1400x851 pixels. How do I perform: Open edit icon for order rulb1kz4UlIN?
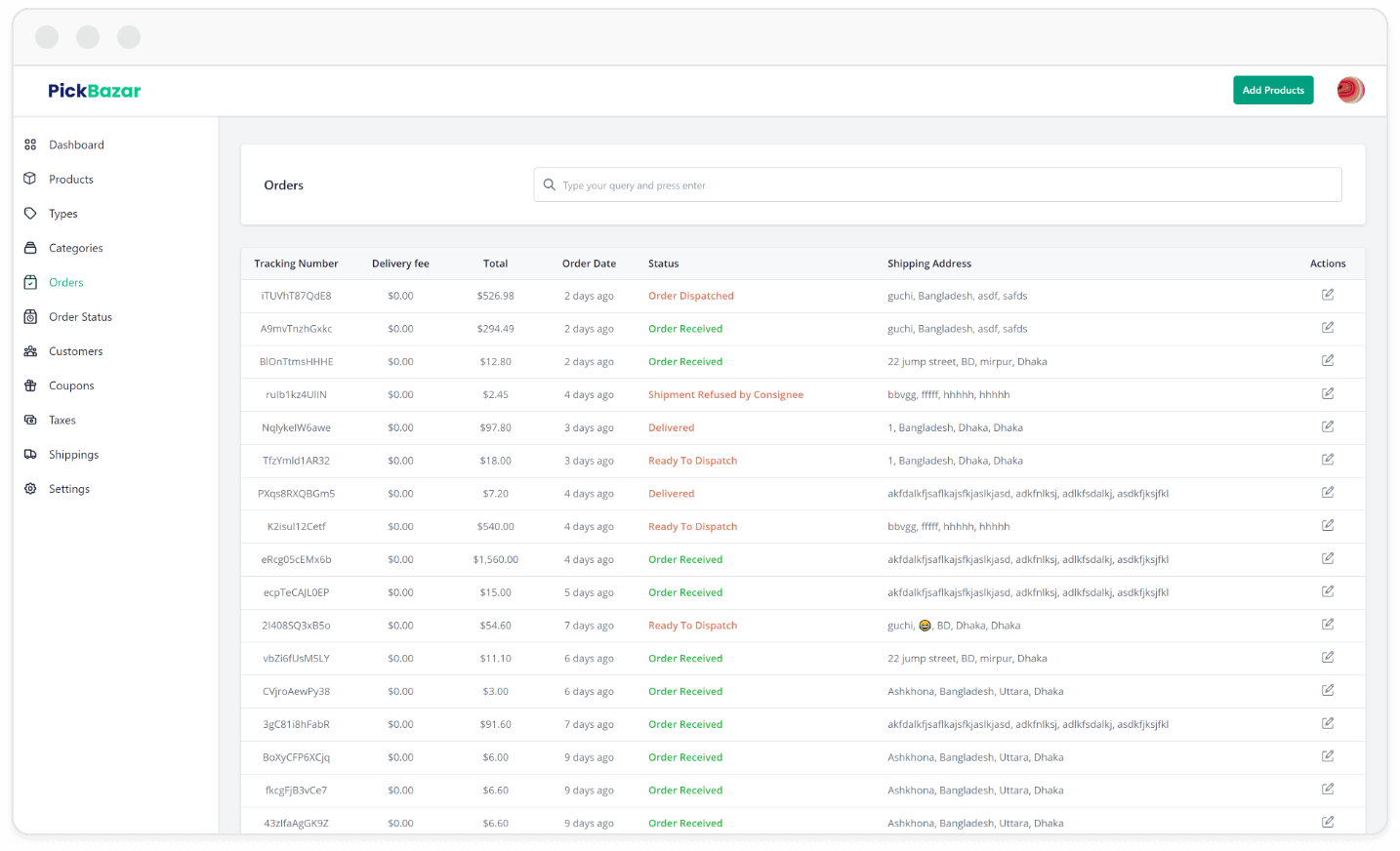coord(1328,394)
